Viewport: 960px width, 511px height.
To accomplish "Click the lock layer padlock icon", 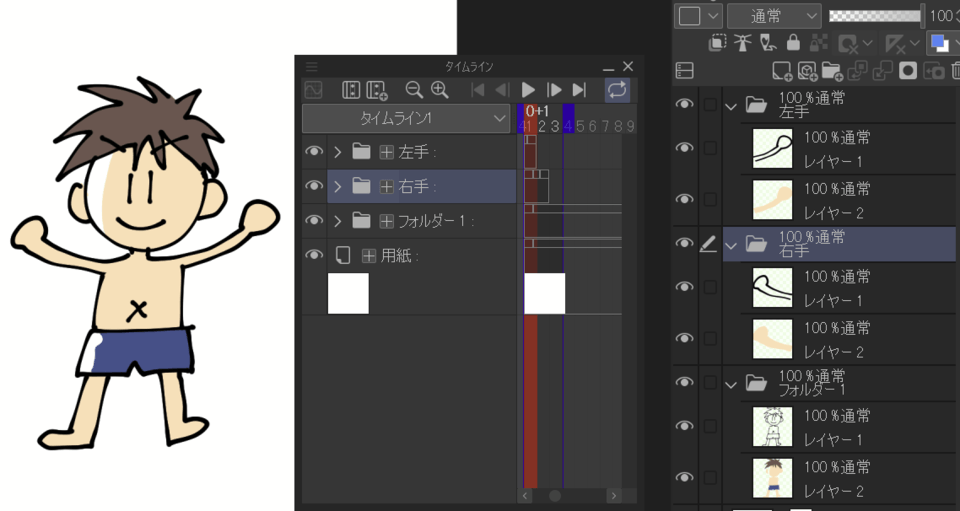I will (x=793, y=42).
